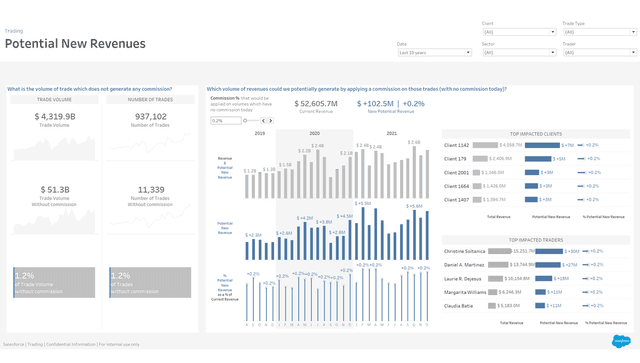Select Client 179 potential revenue bar
Screen dimensions: 640x363
pos(538,158)
